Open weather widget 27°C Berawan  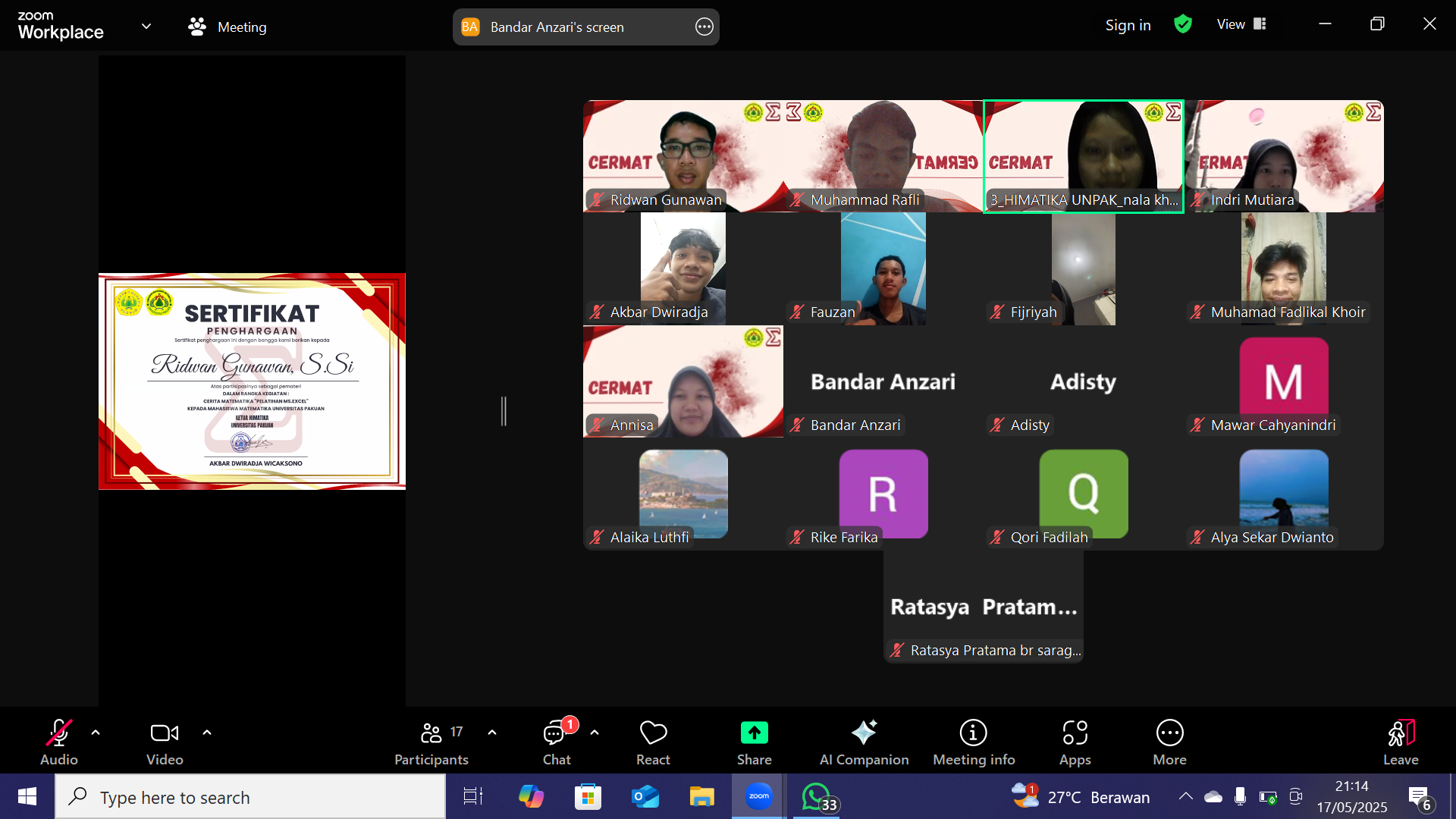tap(1081, 796)
